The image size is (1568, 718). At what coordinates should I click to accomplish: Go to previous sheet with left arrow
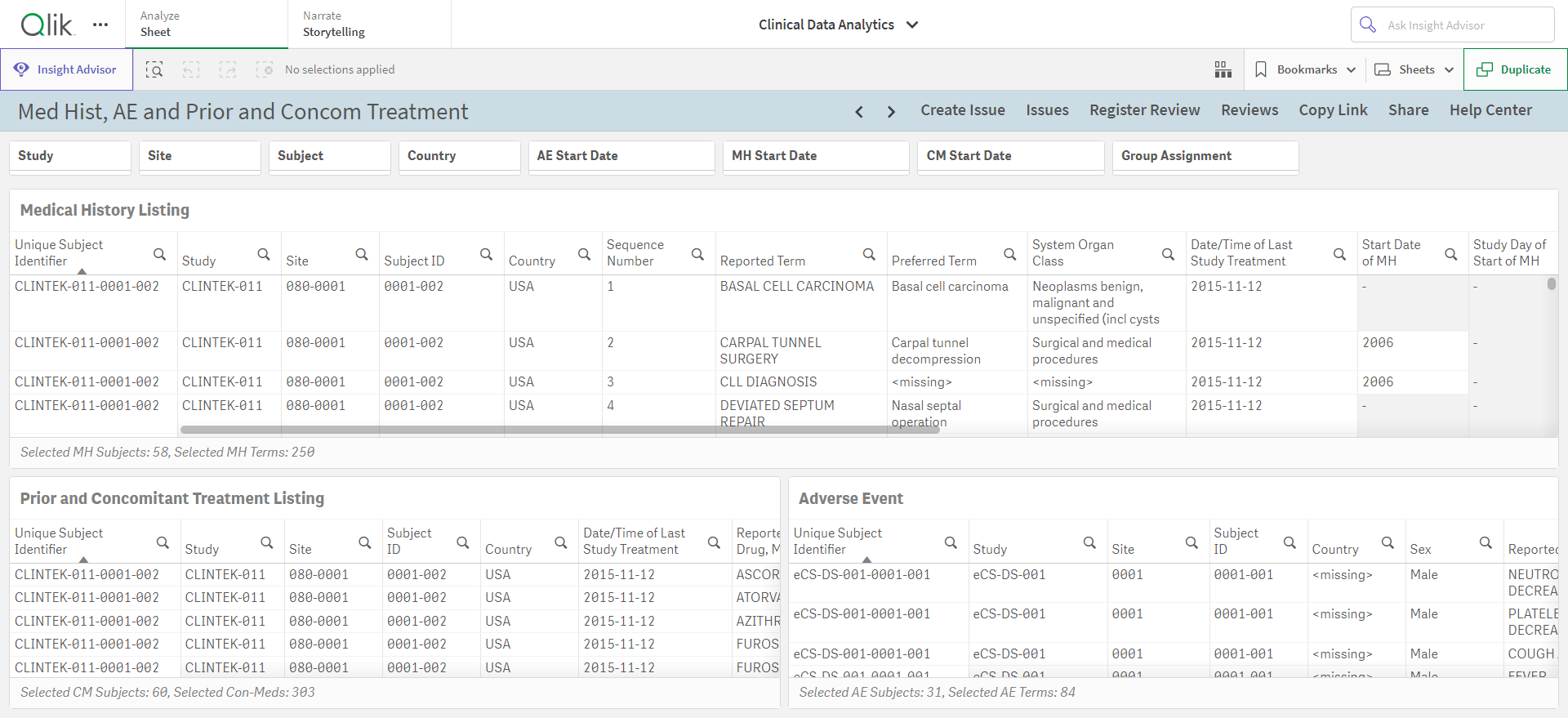[859, 111]
